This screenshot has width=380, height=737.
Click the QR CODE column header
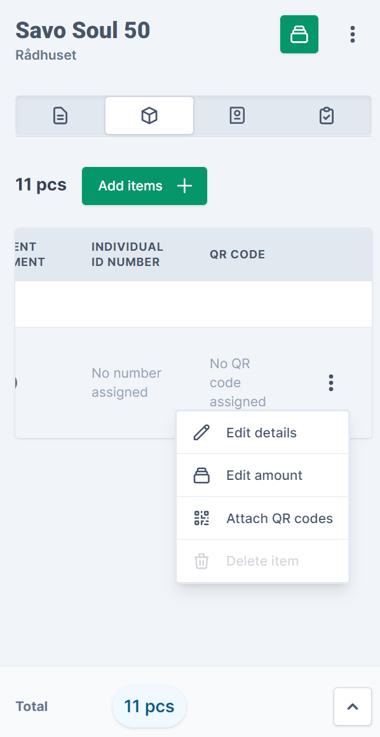[x=238, y=254]
